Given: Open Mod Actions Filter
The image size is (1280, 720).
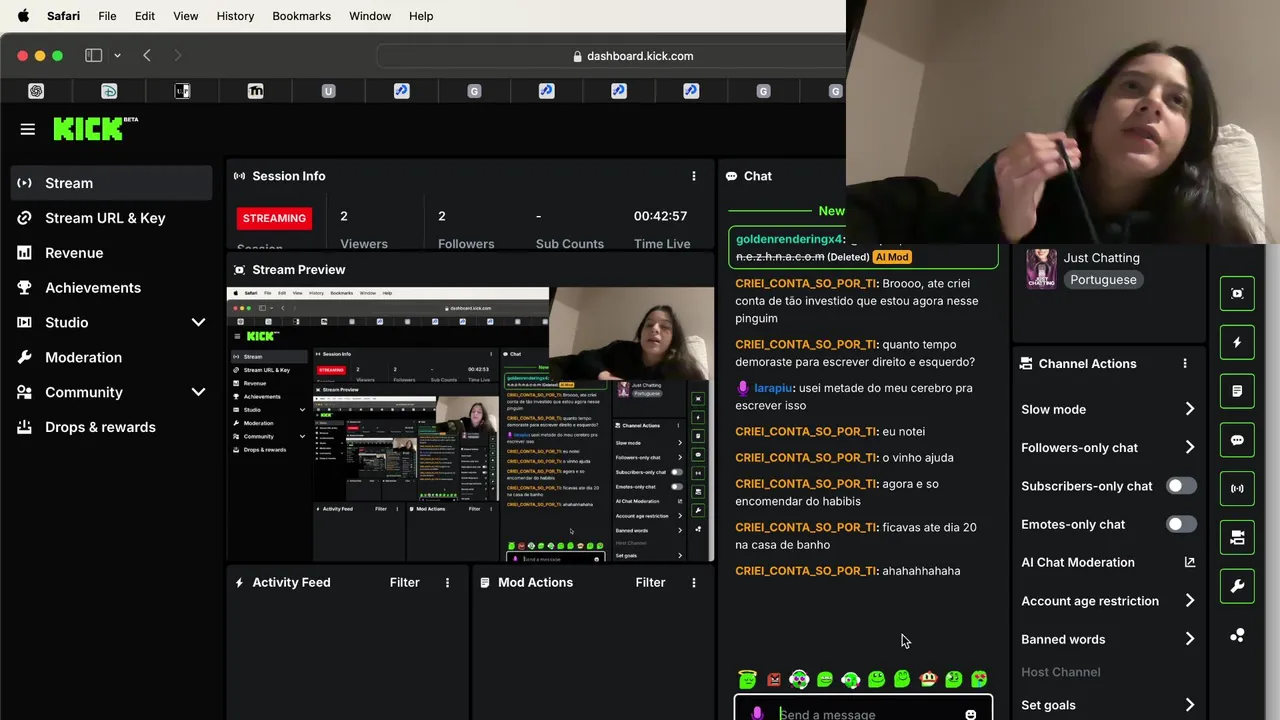Looking at the screenshot, I should tap(650, 582).
